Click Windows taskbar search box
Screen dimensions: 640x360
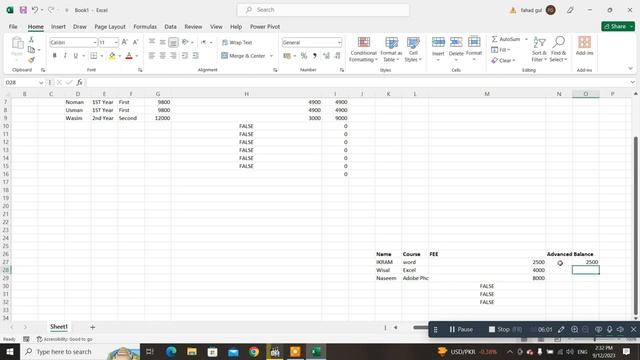click(x=80, y=351)
